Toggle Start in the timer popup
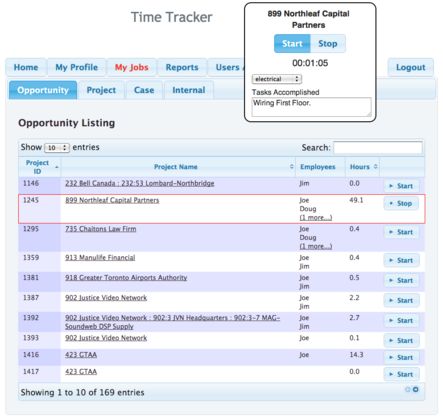 click(x=292, y=44)
